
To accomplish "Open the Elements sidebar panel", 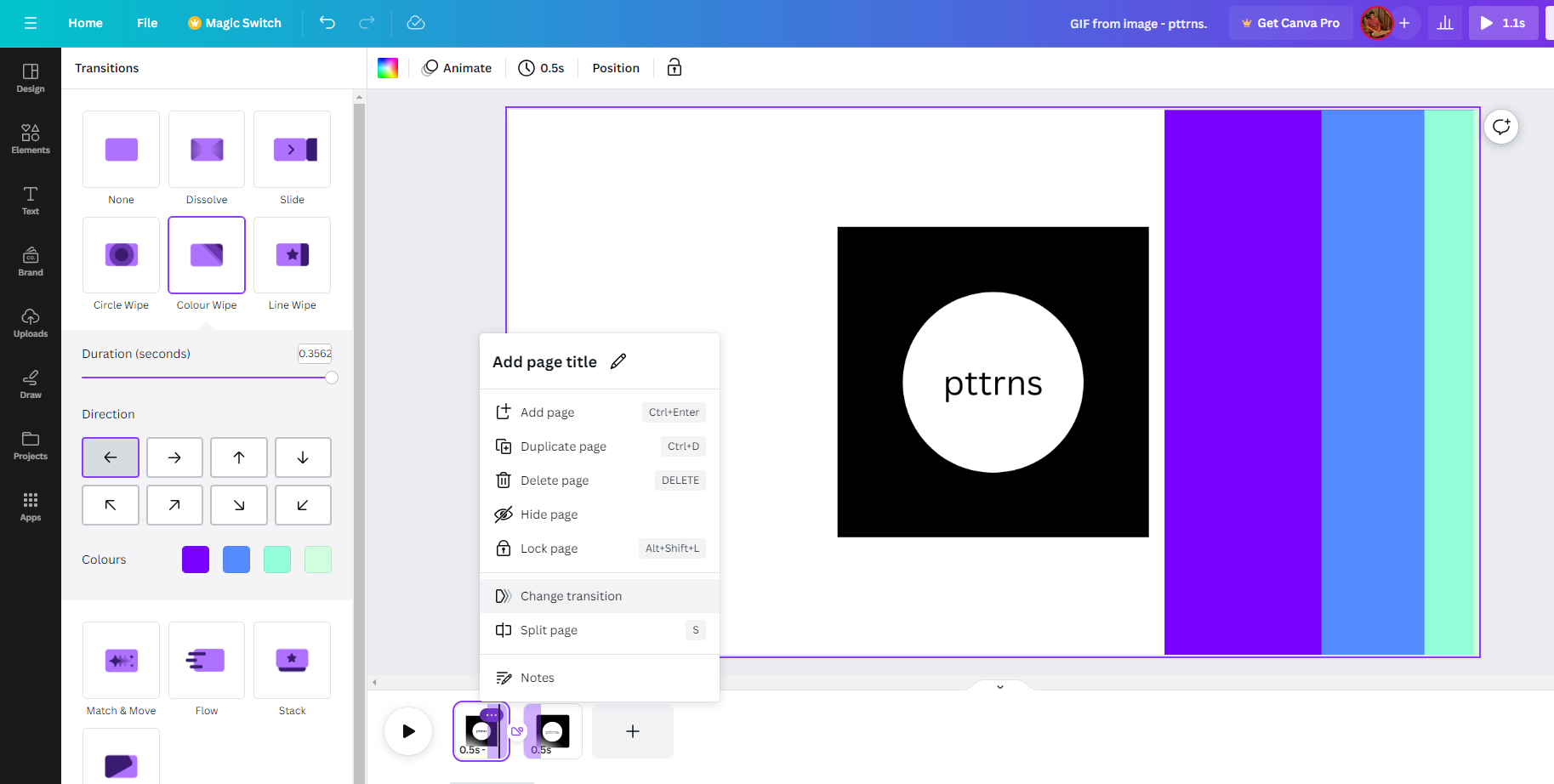I will [31, 139].
